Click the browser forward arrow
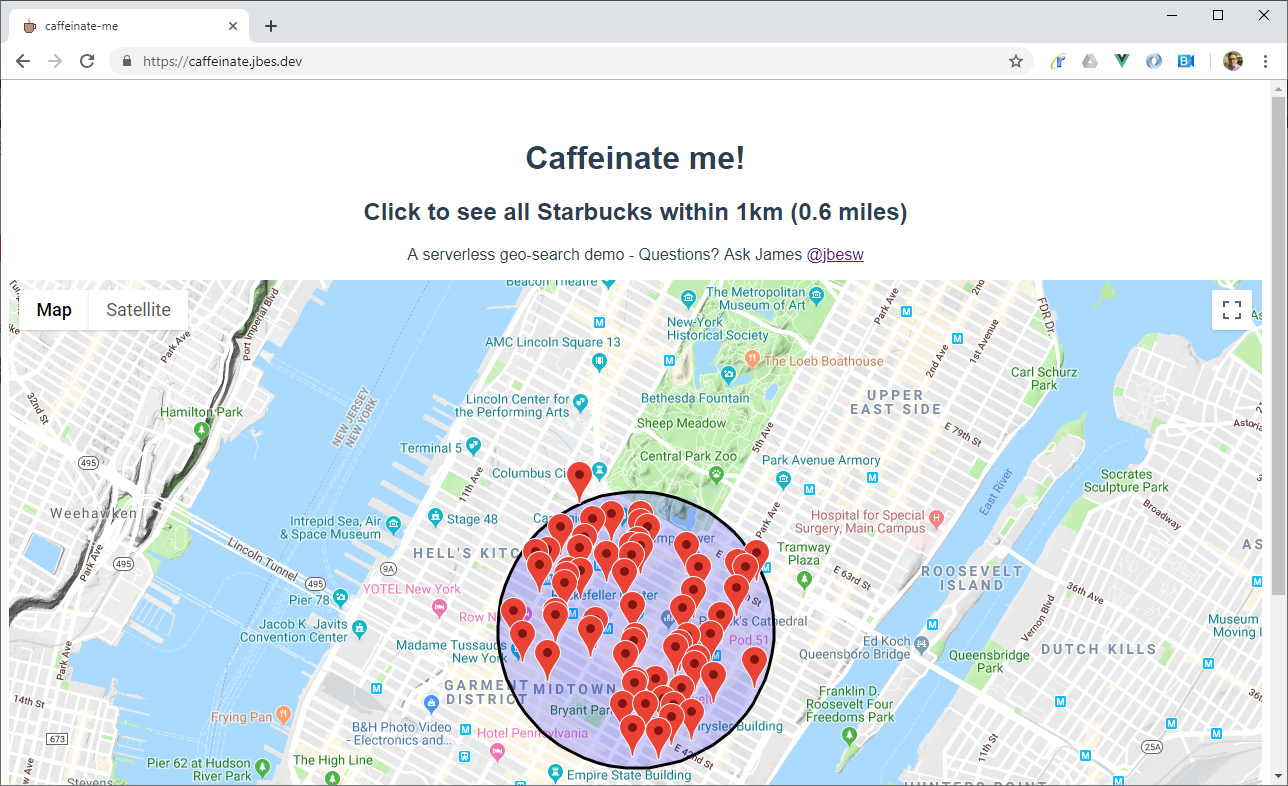 pyautogui.click(x=55, y=61)
